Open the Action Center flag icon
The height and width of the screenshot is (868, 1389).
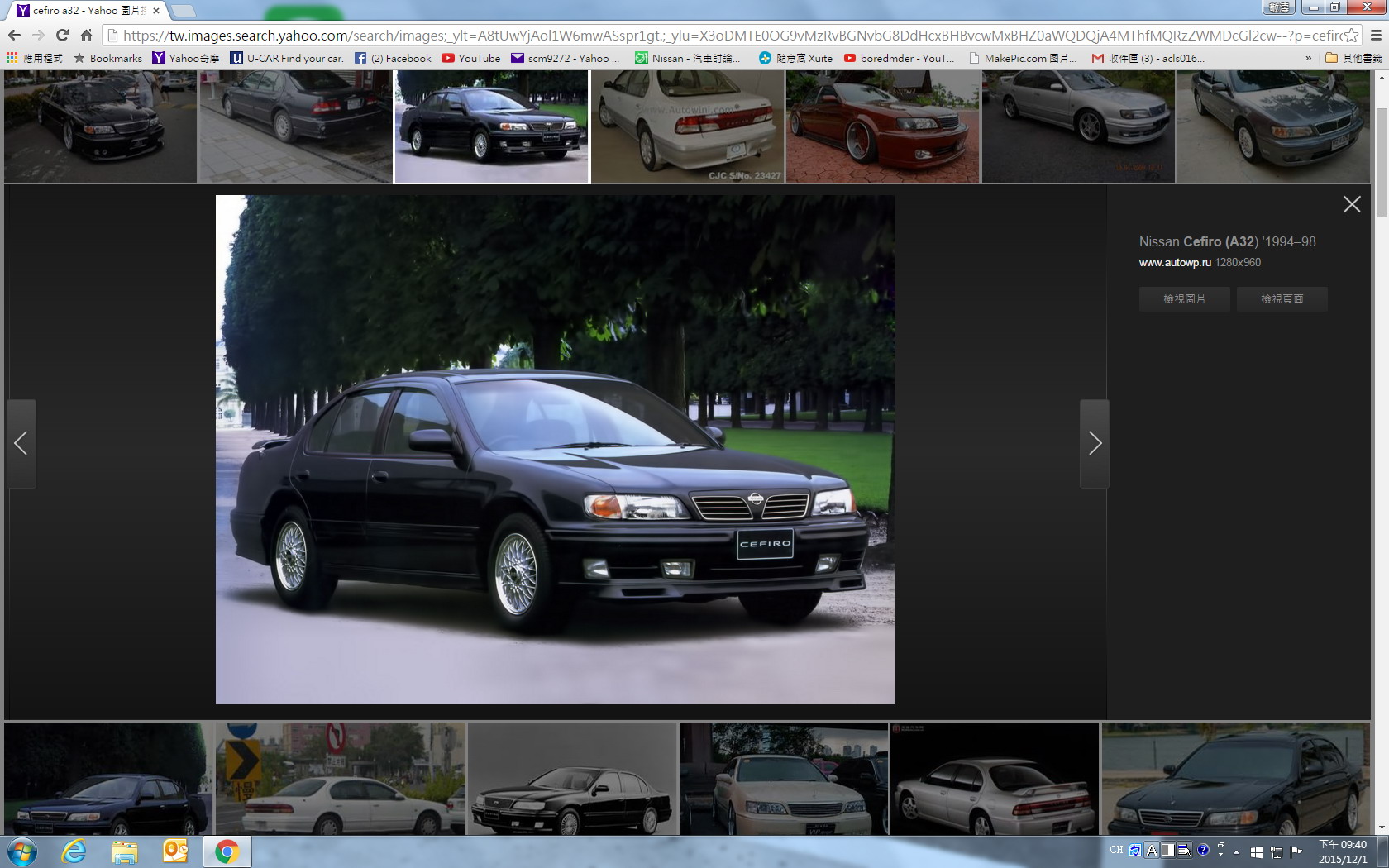click(x=1296, y=851)
